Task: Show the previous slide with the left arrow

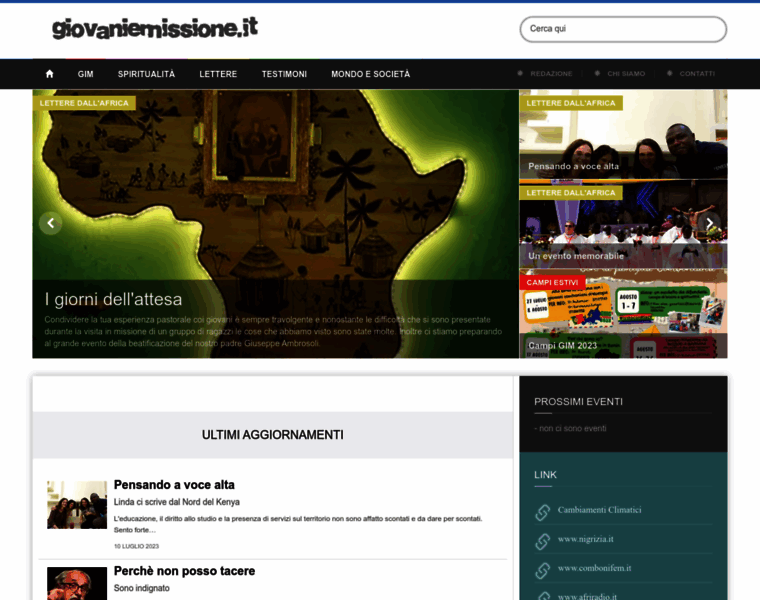Action: [x=50, y=223]
